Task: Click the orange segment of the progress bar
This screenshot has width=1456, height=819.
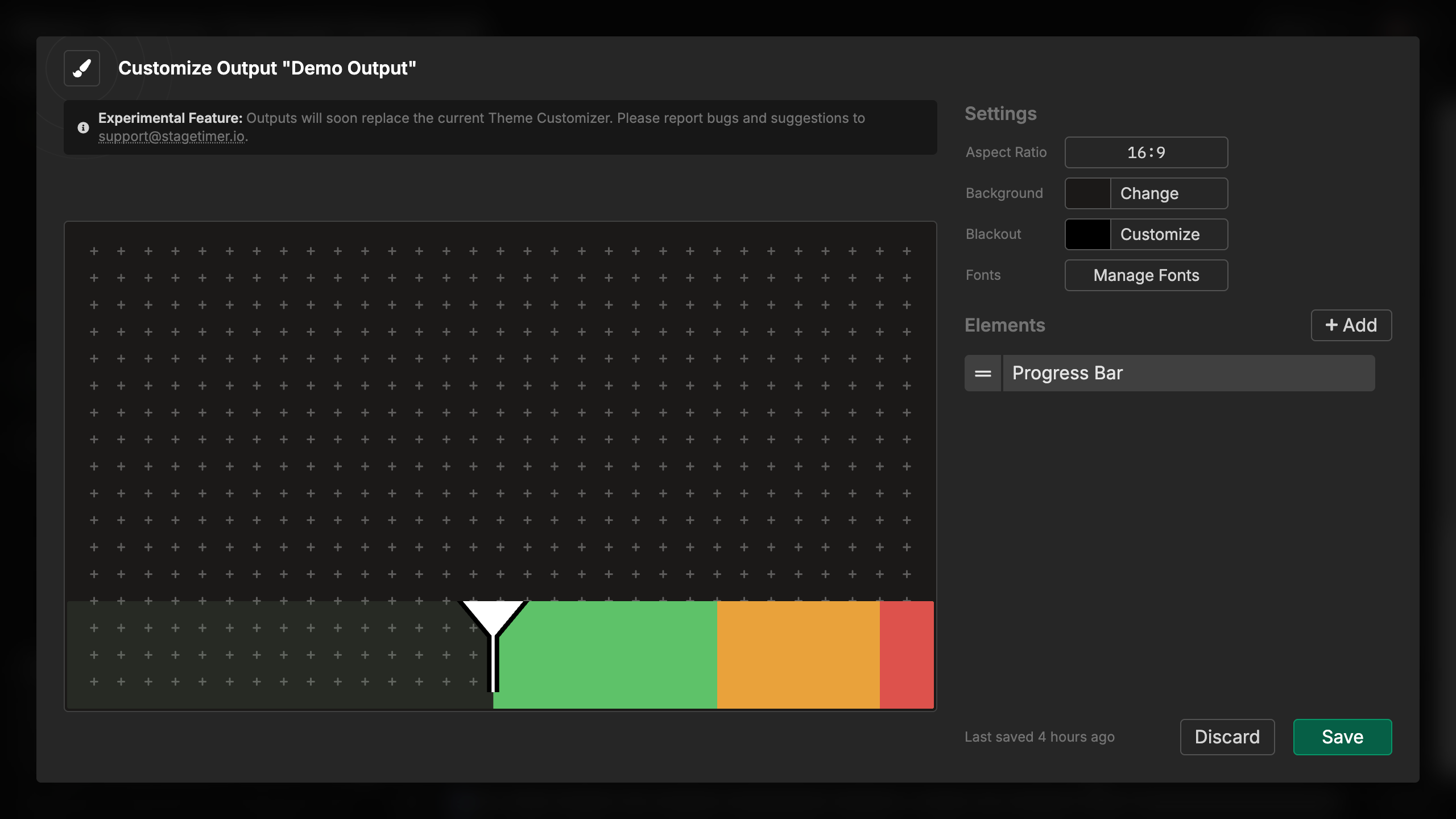Action: (799, 654)
